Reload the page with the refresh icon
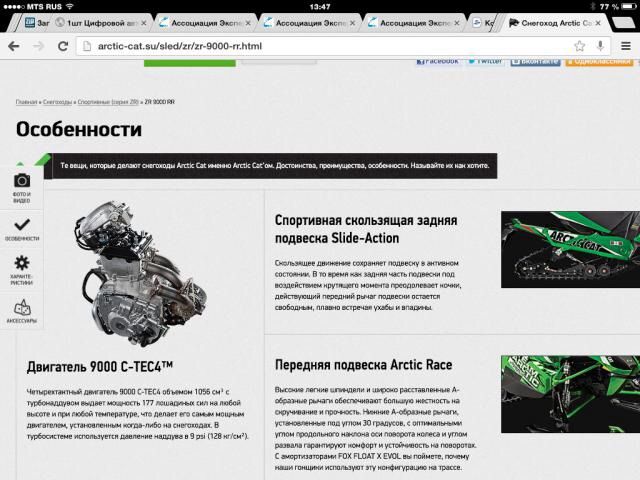The image size is (640, 480). (x=63, y=46)
